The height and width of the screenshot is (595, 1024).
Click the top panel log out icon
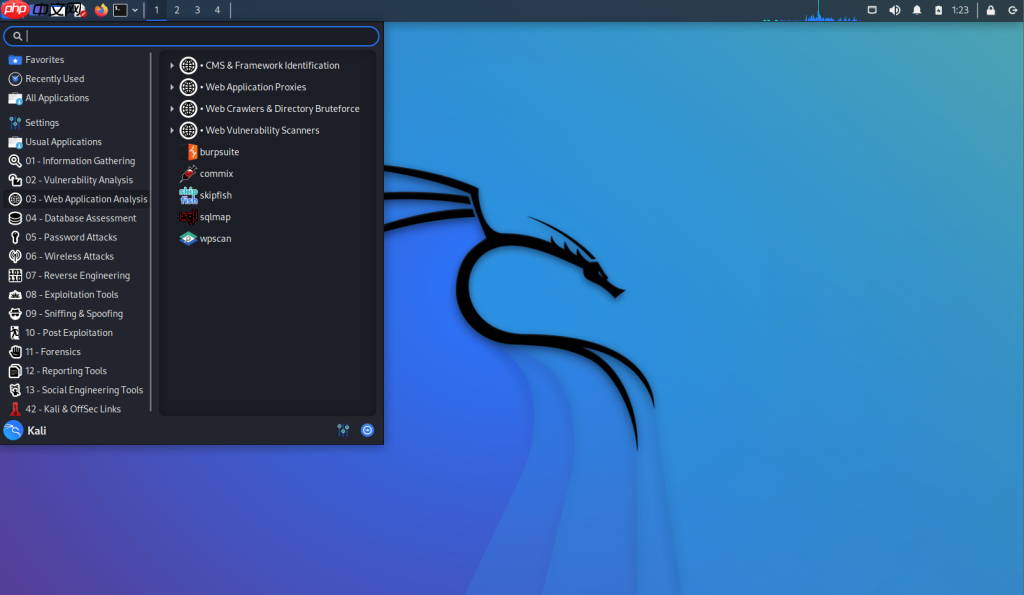pyautogui.click(x=1012, y=10)
